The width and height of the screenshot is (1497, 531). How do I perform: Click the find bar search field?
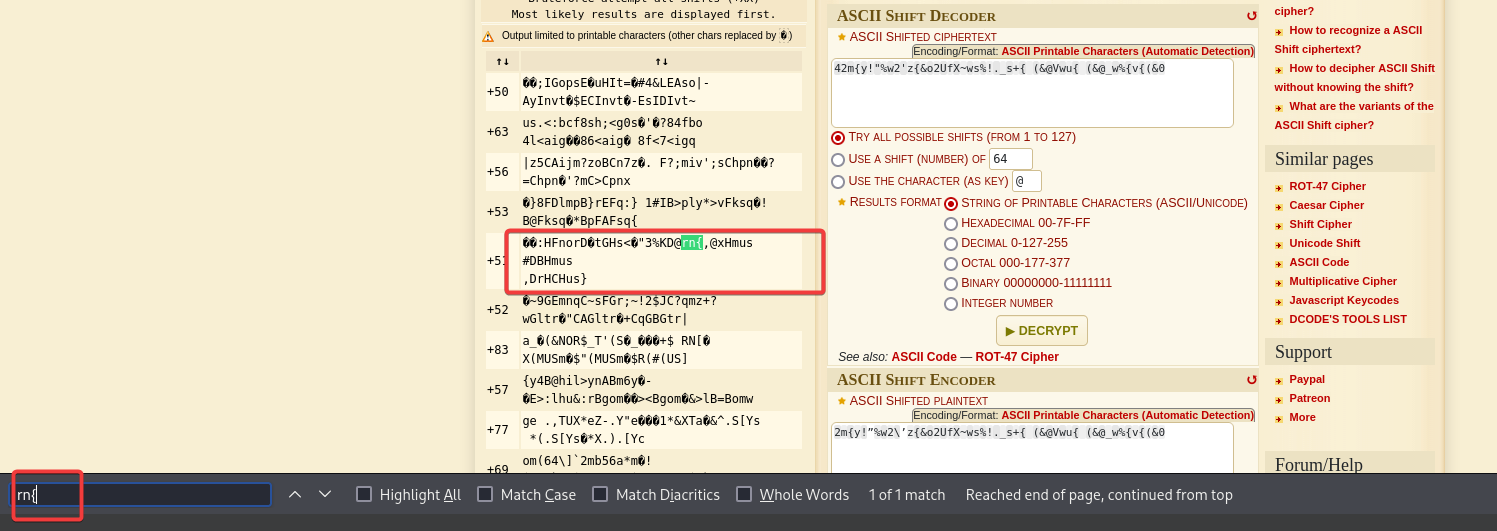(x=141, y=494)
